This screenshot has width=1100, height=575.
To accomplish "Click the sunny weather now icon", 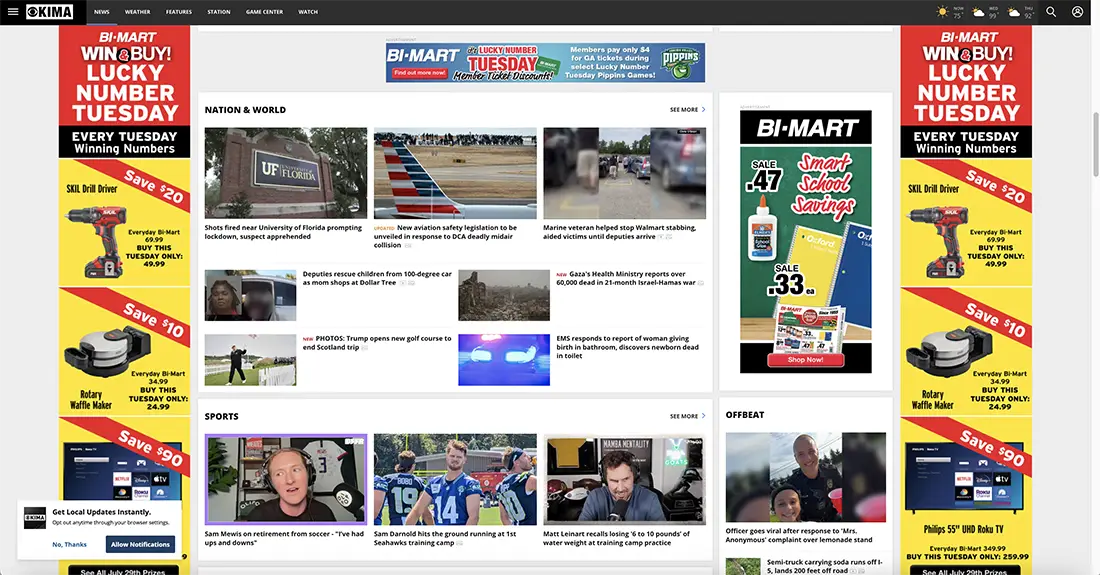I will [942, 12].
